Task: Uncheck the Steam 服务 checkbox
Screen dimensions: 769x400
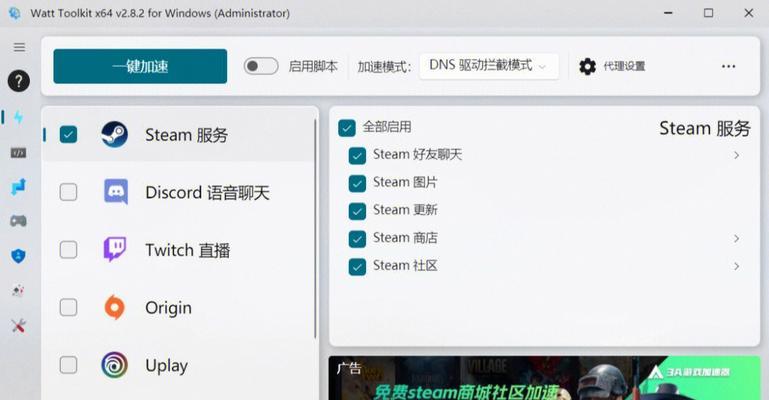Action: (x=68, y=134)
